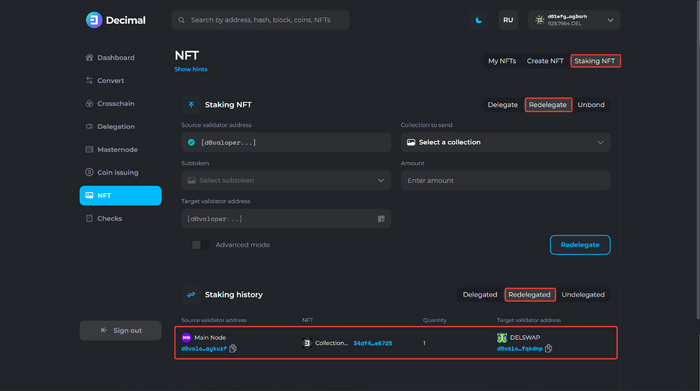Open Convert in sidebar

(110, 80)
